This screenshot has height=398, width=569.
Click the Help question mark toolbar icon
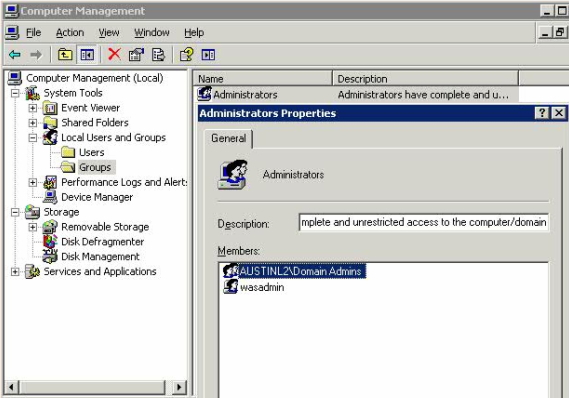point(187,55)
